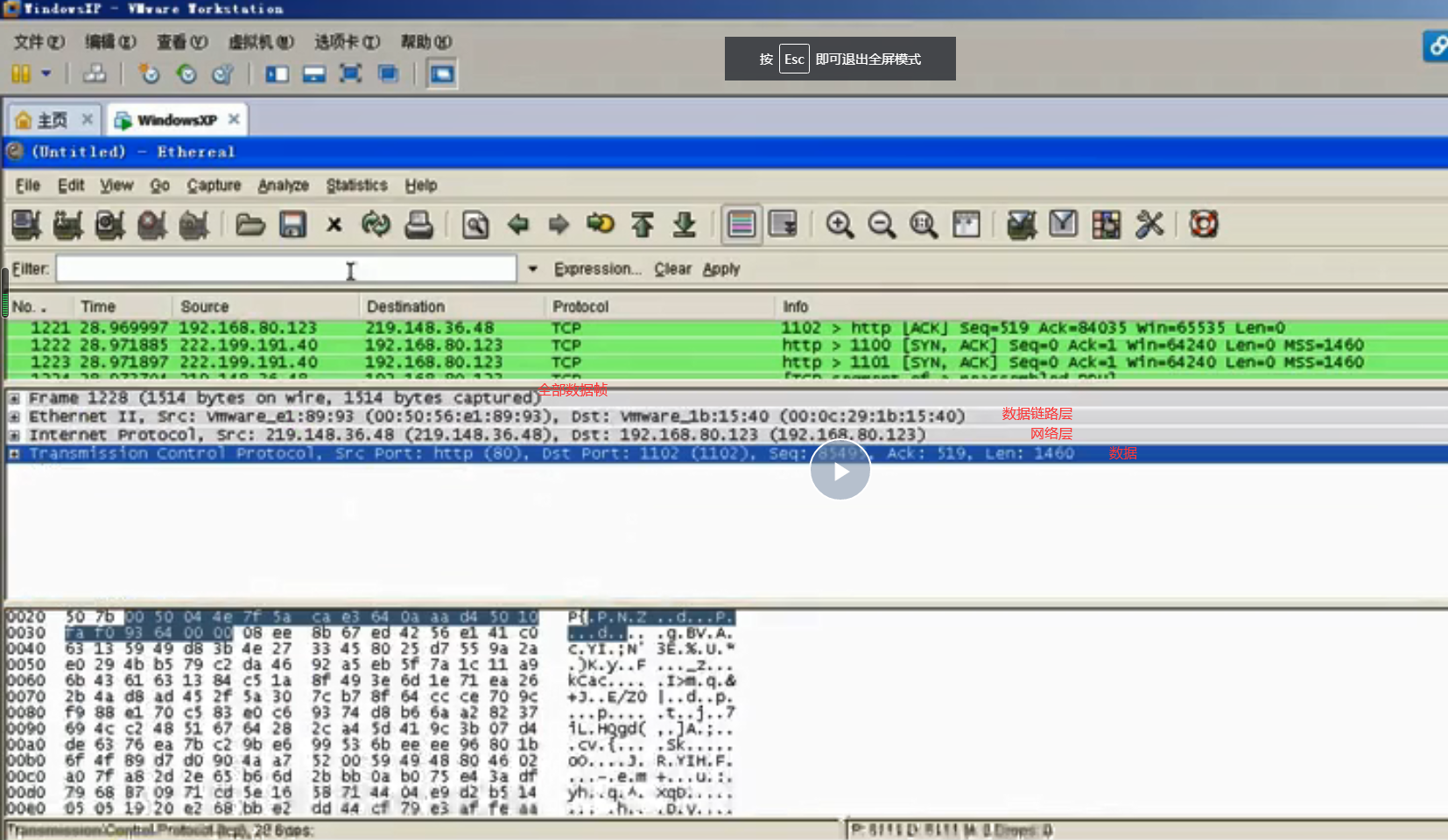The image size is (1448, 840).
Task: Reset zoom to normal size
Action: [924, 225]
